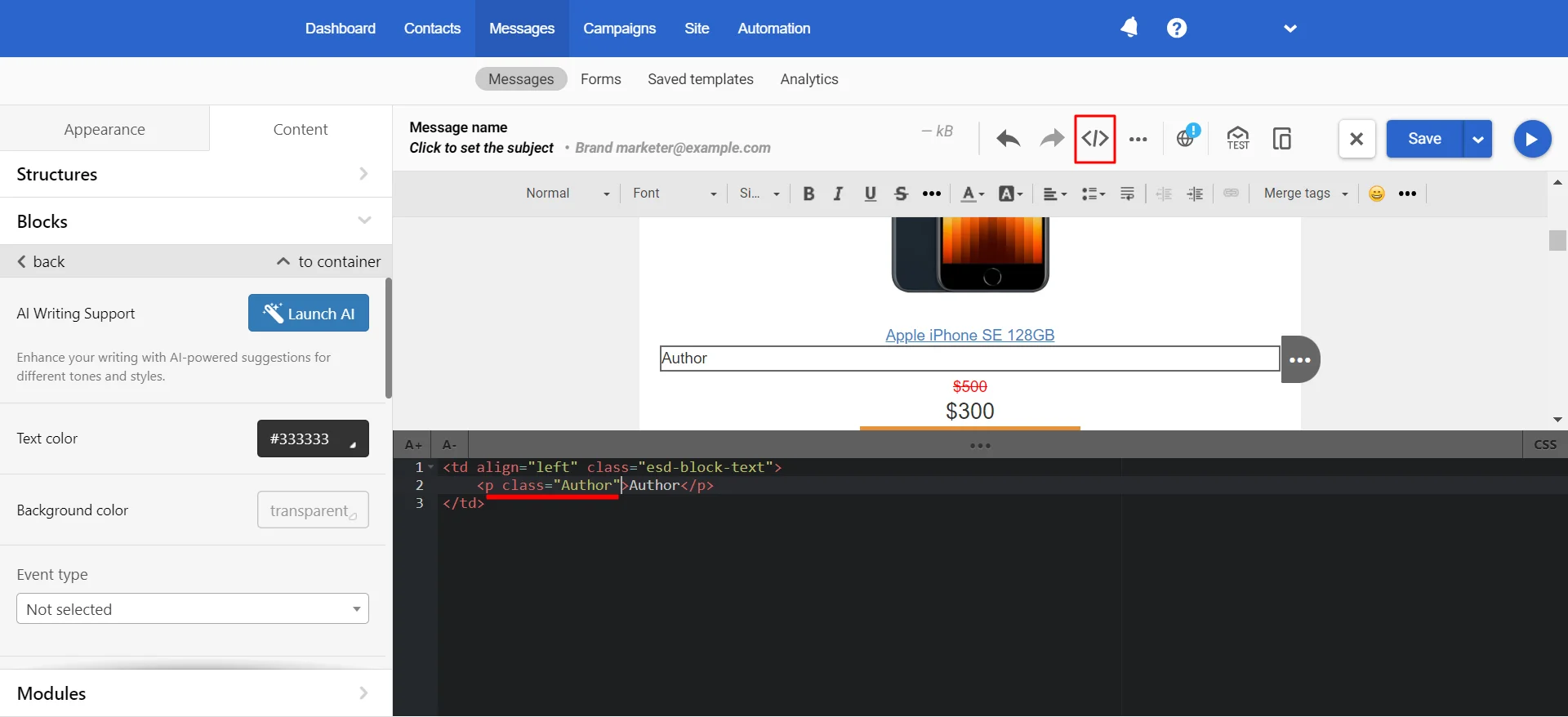Decrease code editor font size A-

[449, 445]
